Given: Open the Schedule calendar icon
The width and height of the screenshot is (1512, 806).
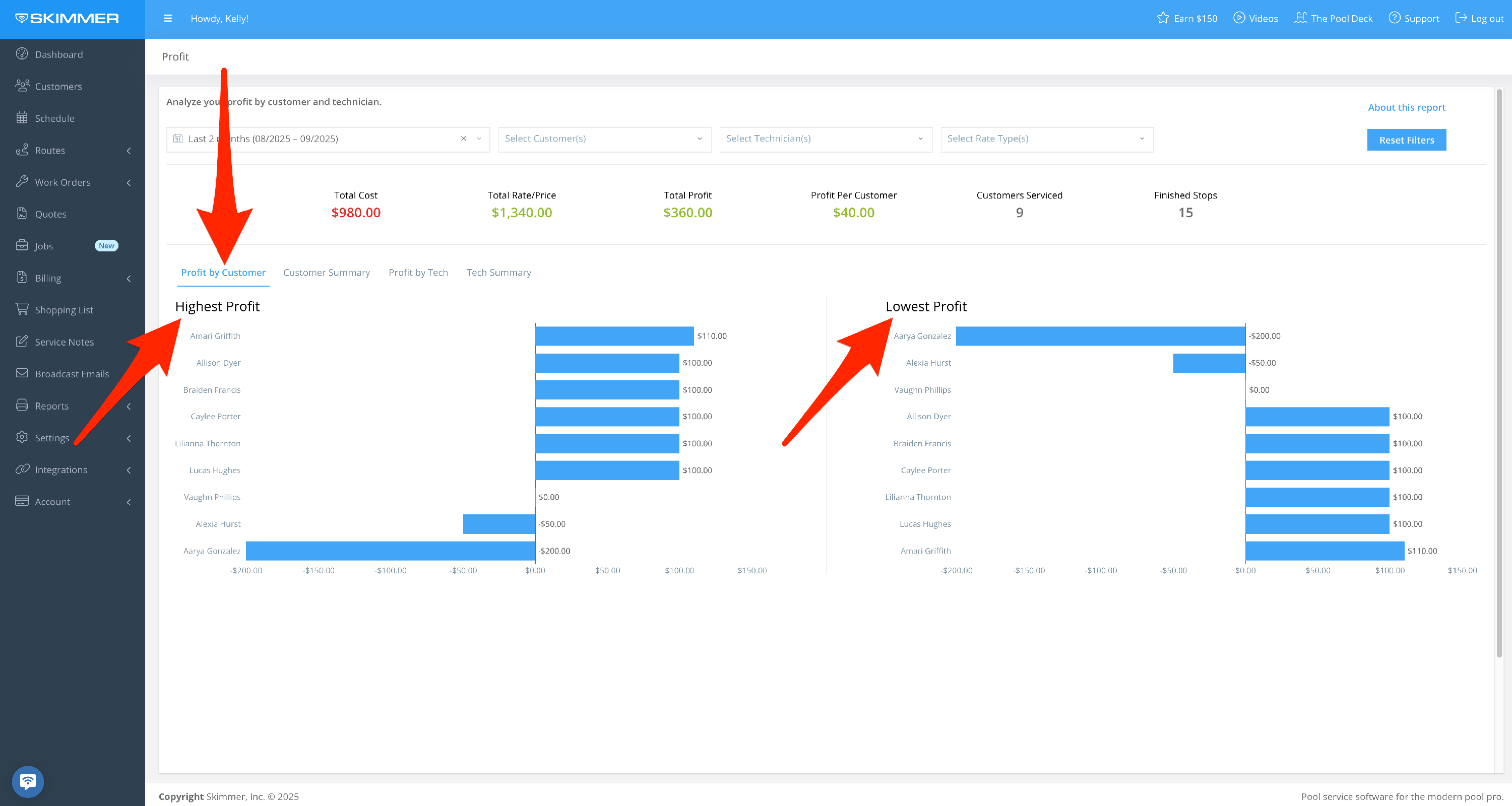Looking at the screenshot, I should pyautogui.click(x=22, y=118).
